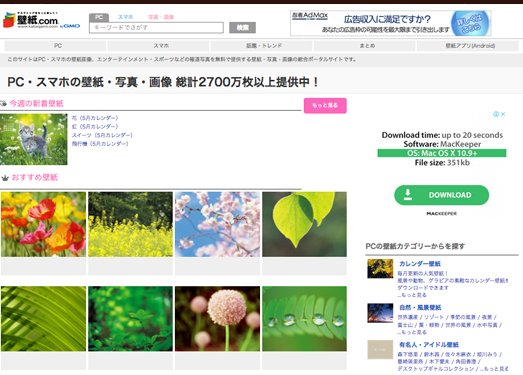Click the pink もっと見る button

pyautogui.click(x=325, y=105)
